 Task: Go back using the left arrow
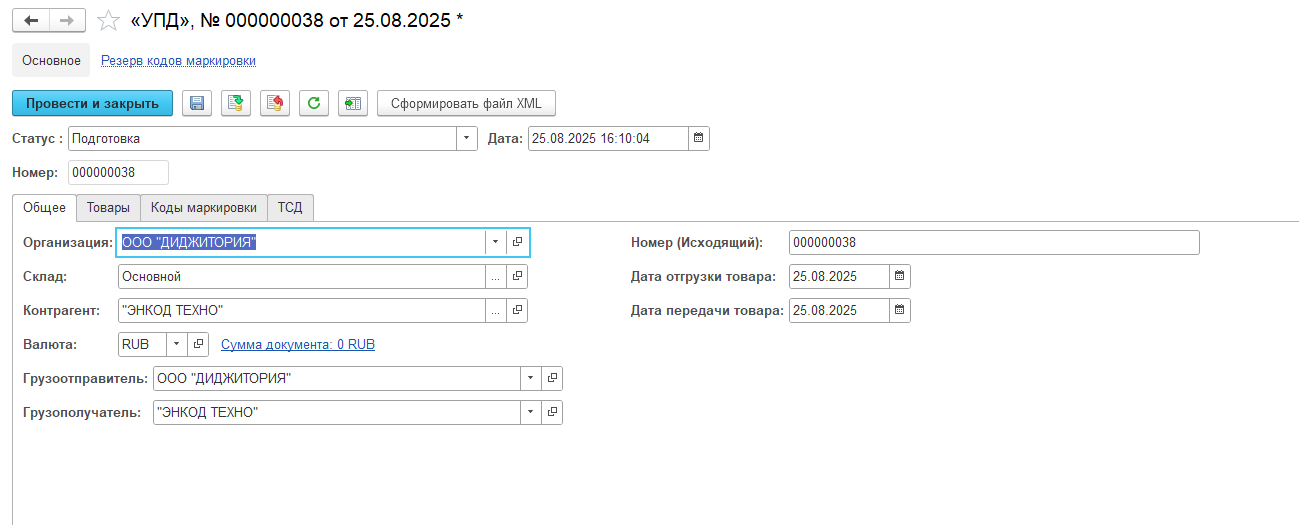(31, 21)
